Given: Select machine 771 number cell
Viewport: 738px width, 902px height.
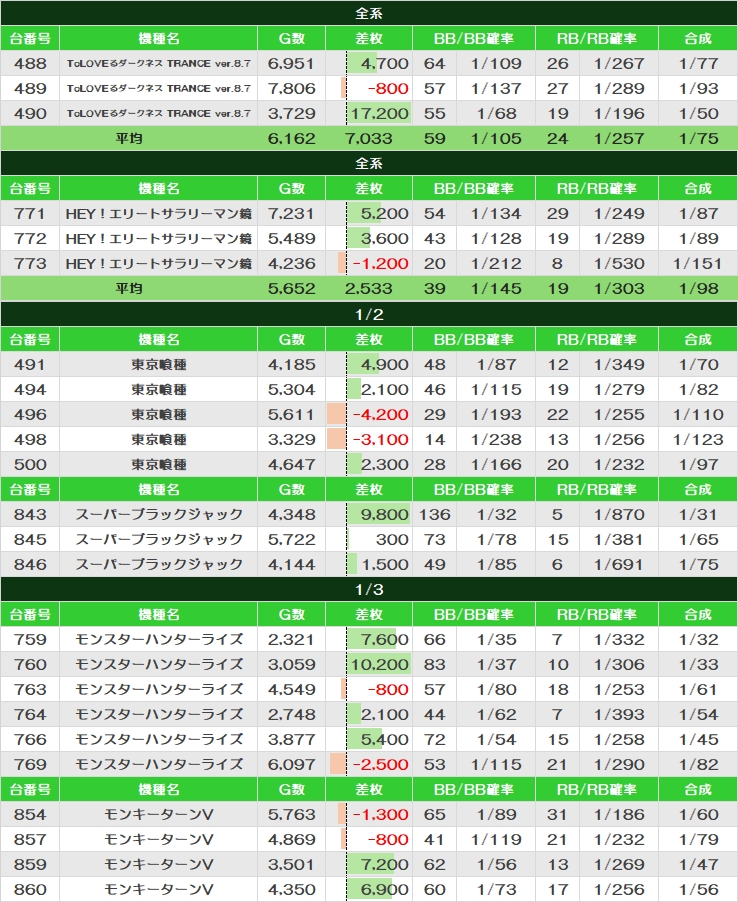Looking at the screenshot, I should pyautogui.click(x=30, y=213).
